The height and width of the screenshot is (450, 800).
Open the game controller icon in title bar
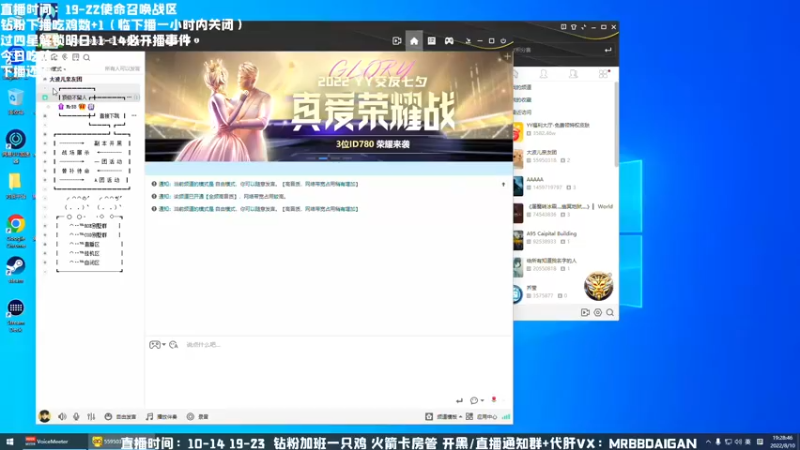(449, 41)
